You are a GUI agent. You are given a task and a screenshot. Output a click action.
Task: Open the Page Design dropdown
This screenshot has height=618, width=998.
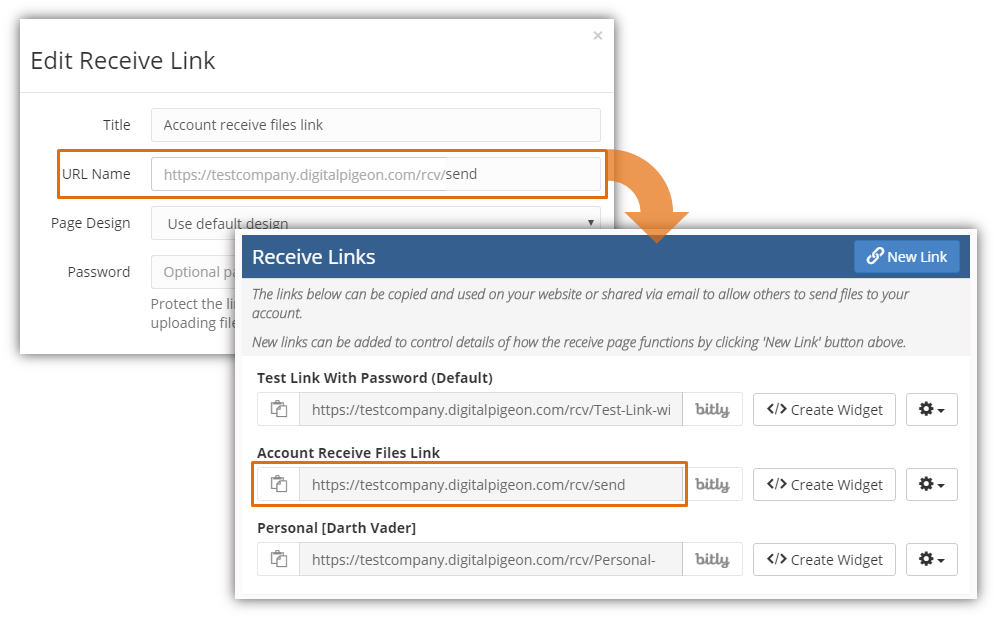(x=376, y=223)
